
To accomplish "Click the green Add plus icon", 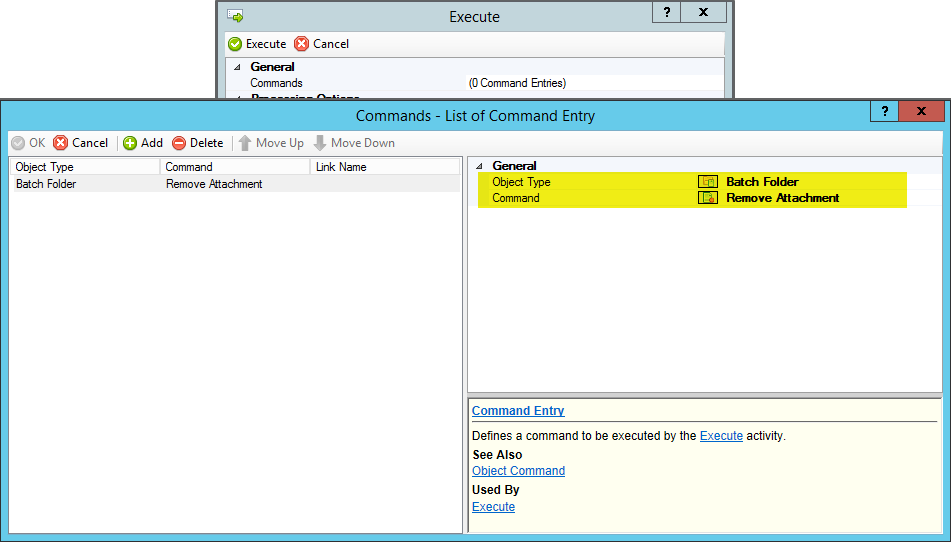I will click(130, 143).
